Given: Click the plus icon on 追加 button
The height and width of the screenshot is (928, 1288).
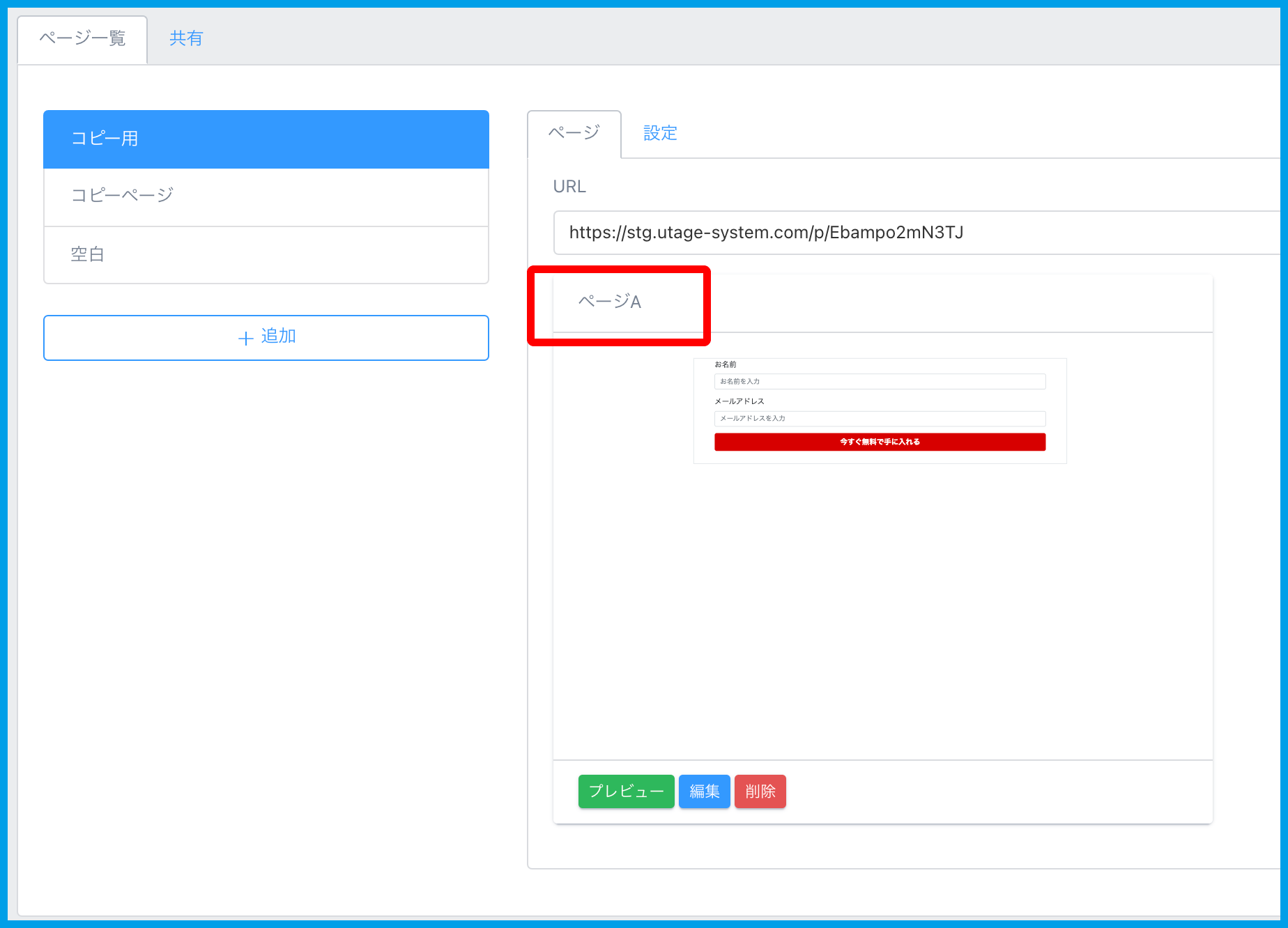Looking at the screenshot, I should (x=245, y=339).
